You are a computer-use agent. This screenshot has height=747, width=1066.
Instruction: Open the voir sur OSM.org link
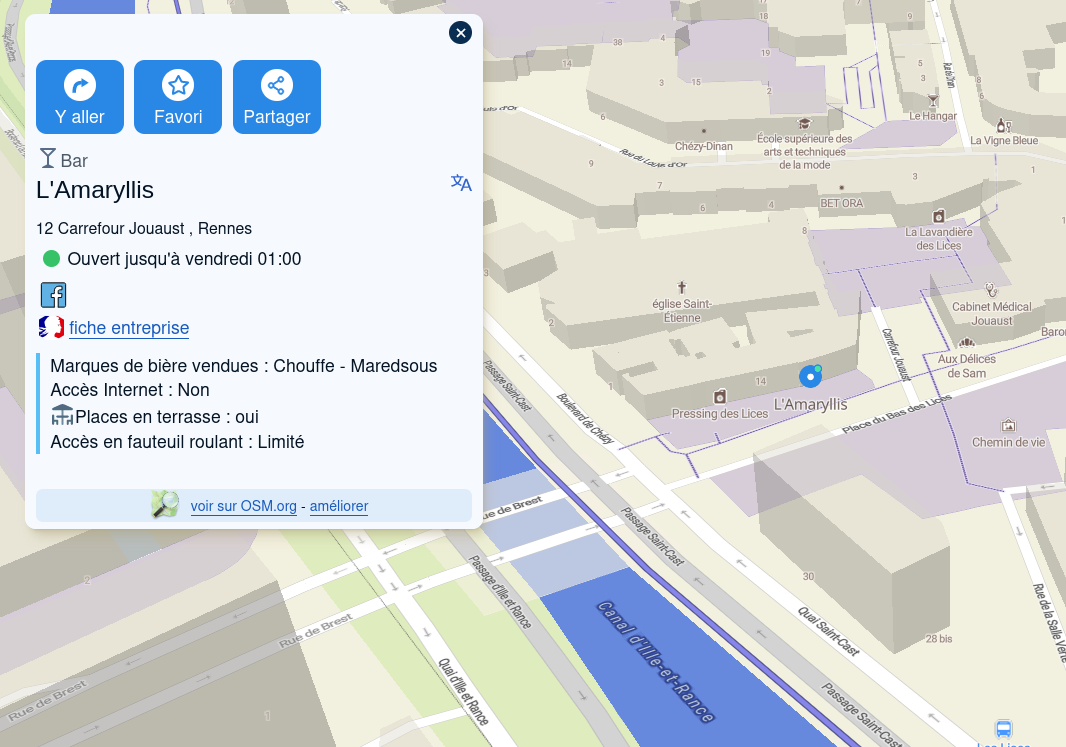[243, 506]
